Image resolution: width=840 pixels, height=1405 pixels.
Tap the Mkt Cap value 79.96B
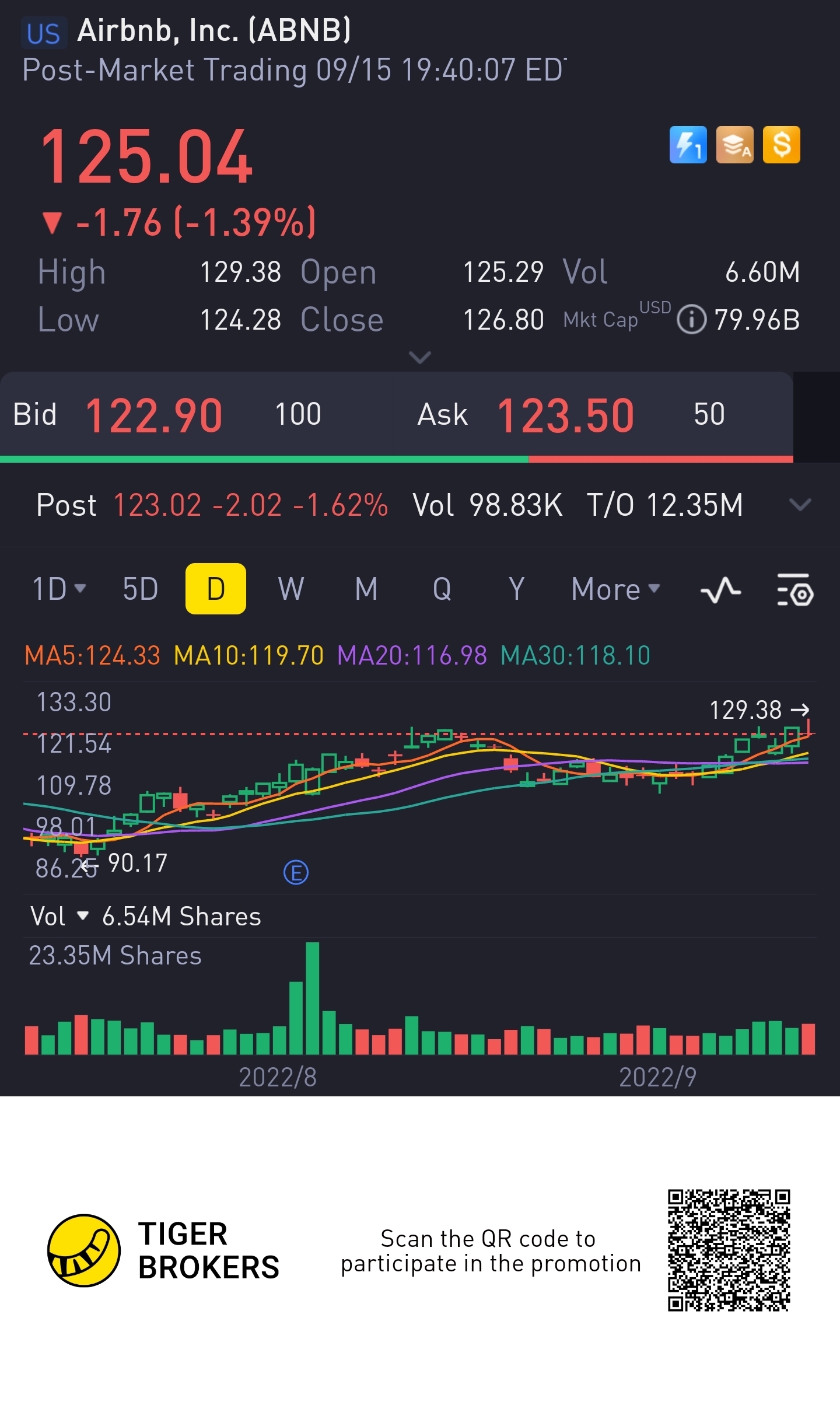pos(757,320)
